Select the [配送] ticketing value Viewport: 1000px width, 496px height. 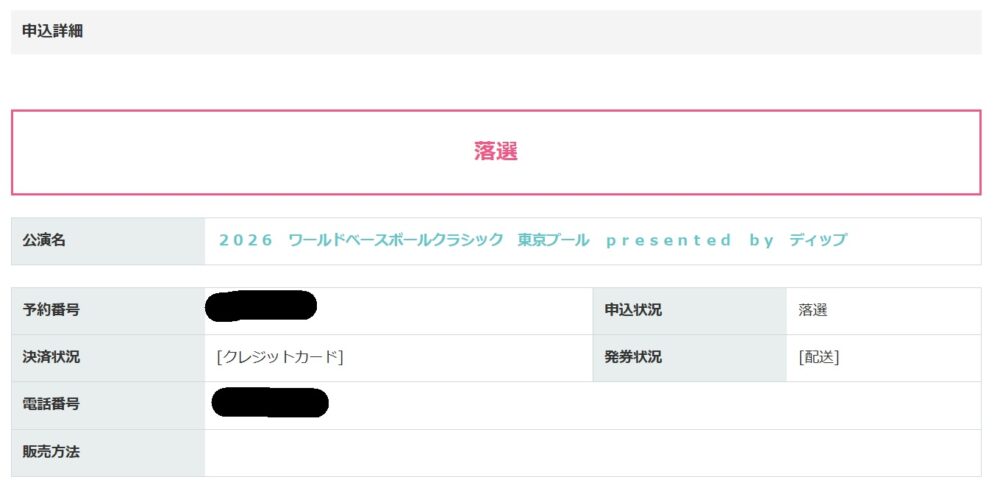tap(819, 357)
